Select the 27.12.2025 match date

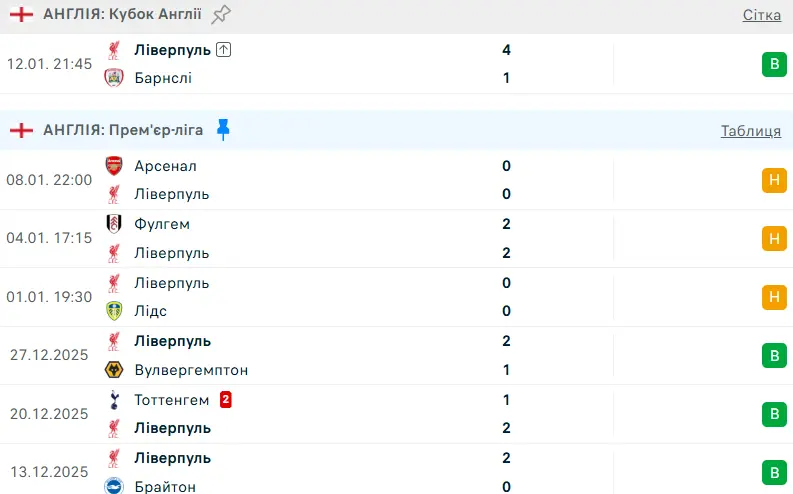coord(49,355)
